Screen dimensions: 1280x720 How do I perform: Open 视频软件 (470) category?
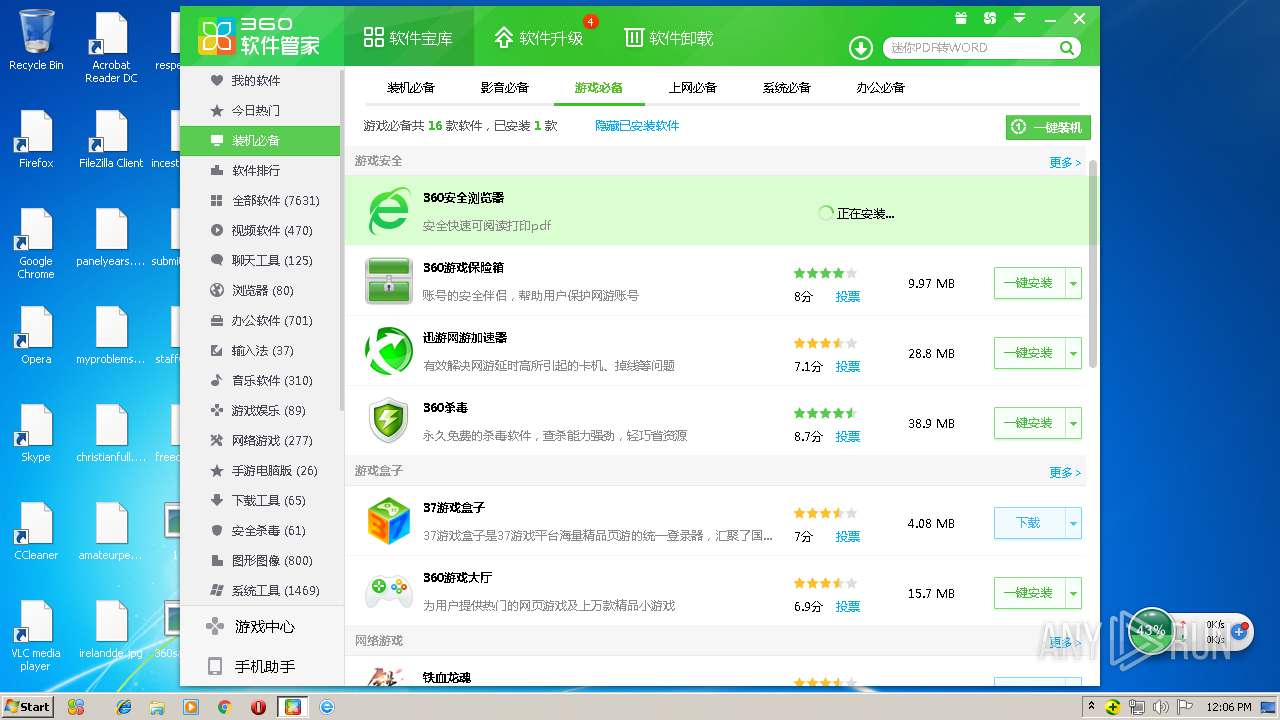tap(260, 230)
